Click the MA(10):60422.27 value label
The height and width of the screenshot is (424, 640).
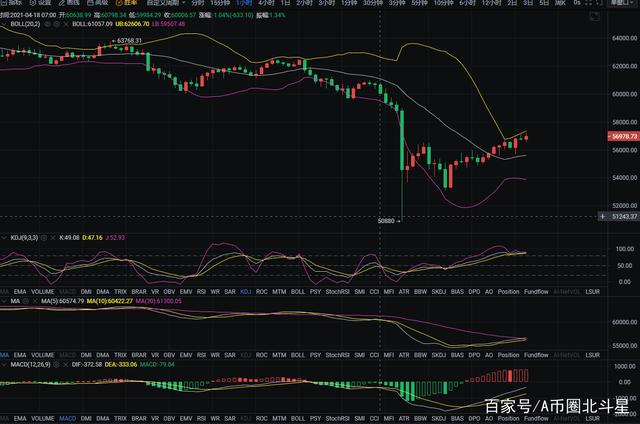coord(110,301)
